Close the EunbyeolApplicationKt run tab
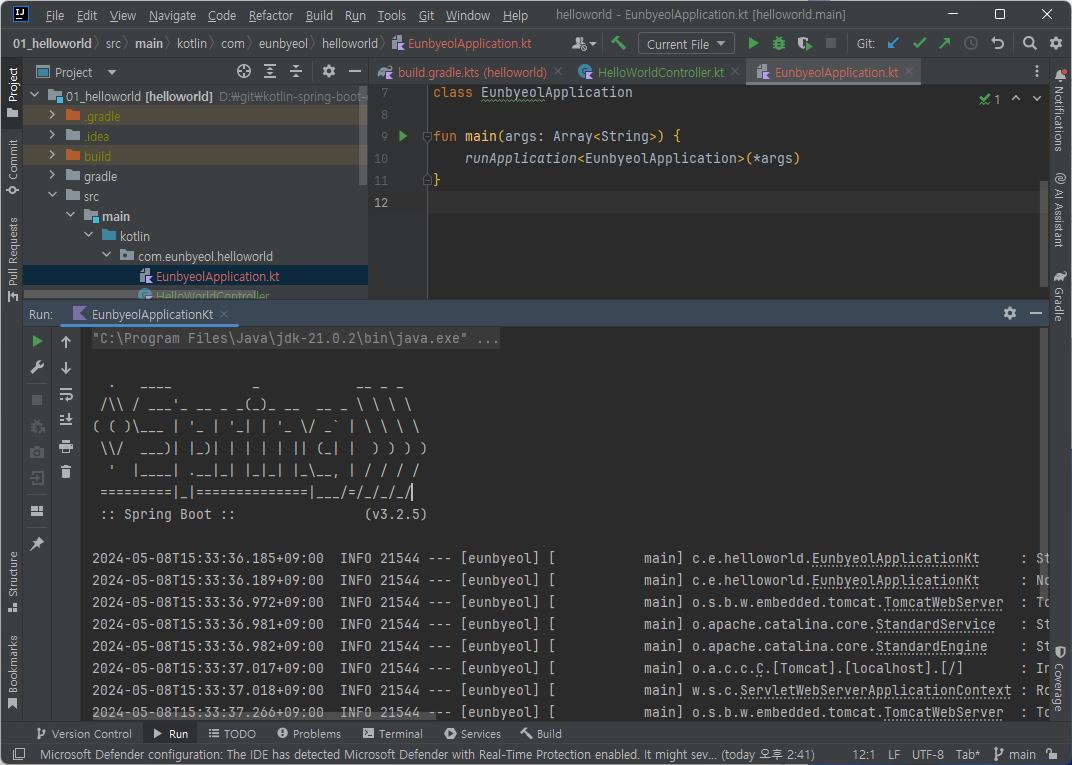This screenshot has width=1072, height=765. pyautogui.click(x=224, y=314)
